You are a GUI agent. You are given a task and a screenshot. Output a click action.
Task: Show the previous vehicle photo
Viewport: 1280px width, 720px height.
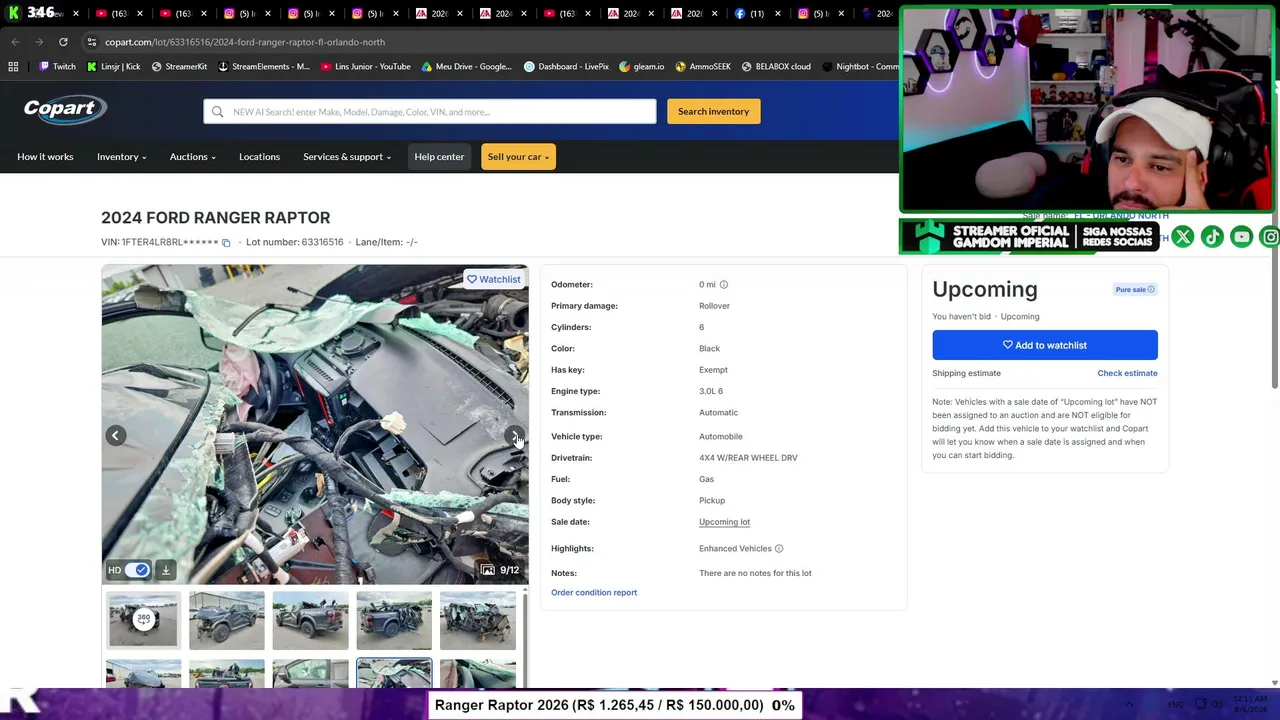[x=116, y=435]
